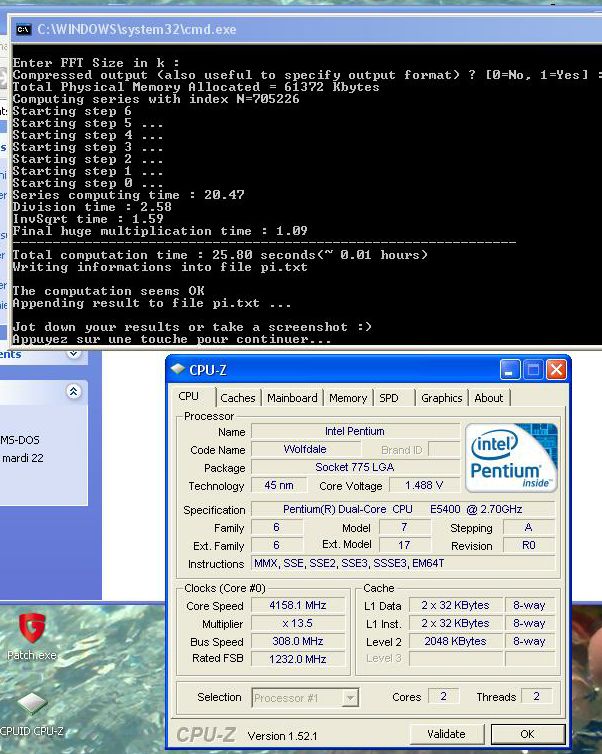The image size is (602, 754).
Task: Click the Validate button
Action: [446, 734]
